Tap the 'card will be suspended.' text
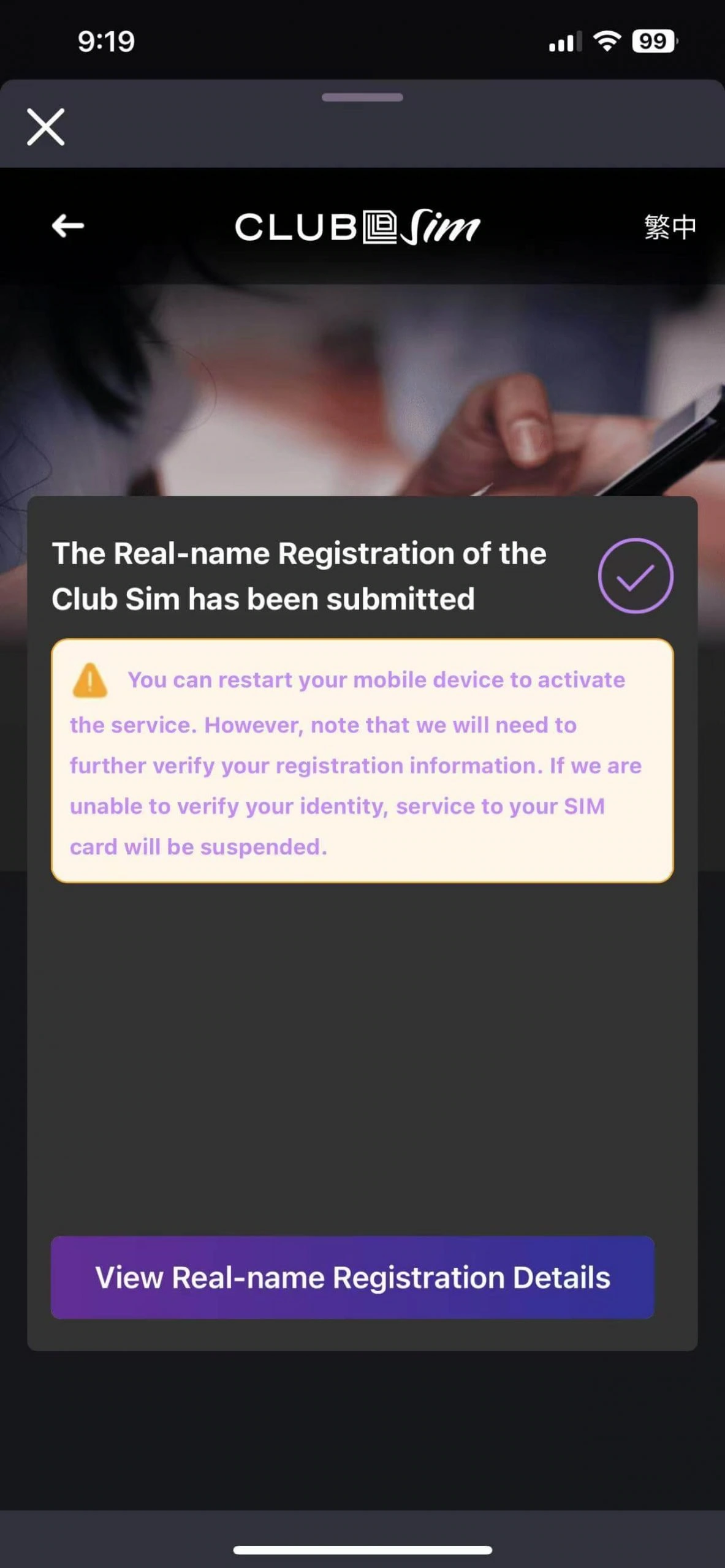The image size is (725, 1568). pos(199,846)
